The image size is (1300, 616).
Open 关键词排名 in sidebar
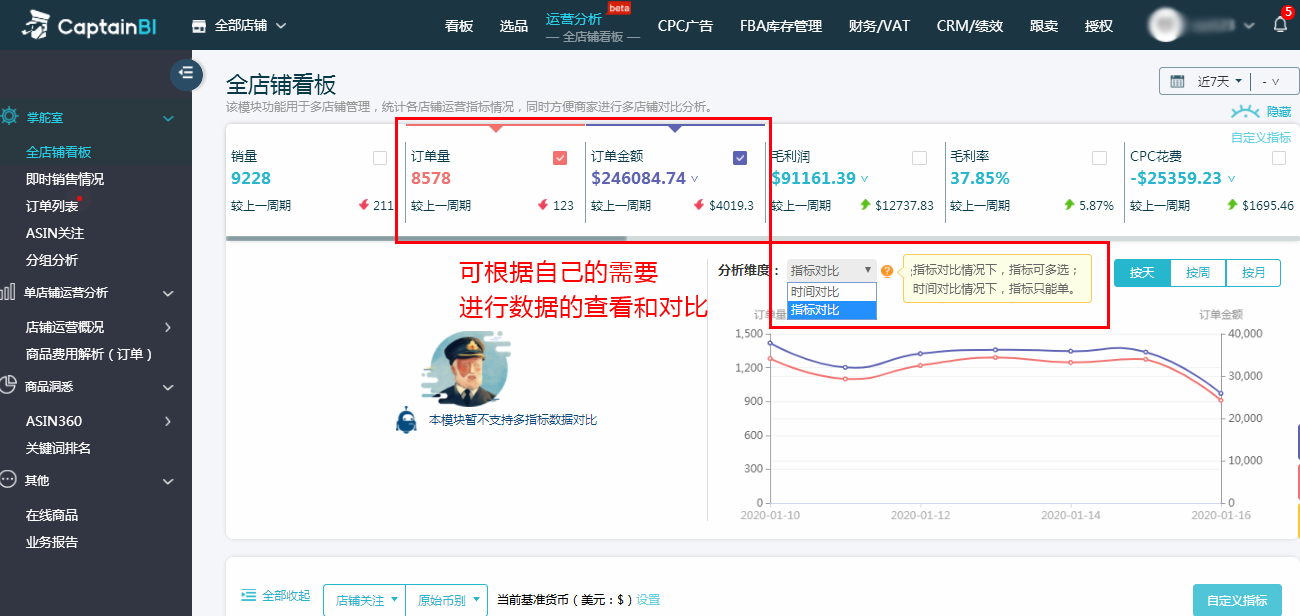point(59,448)
